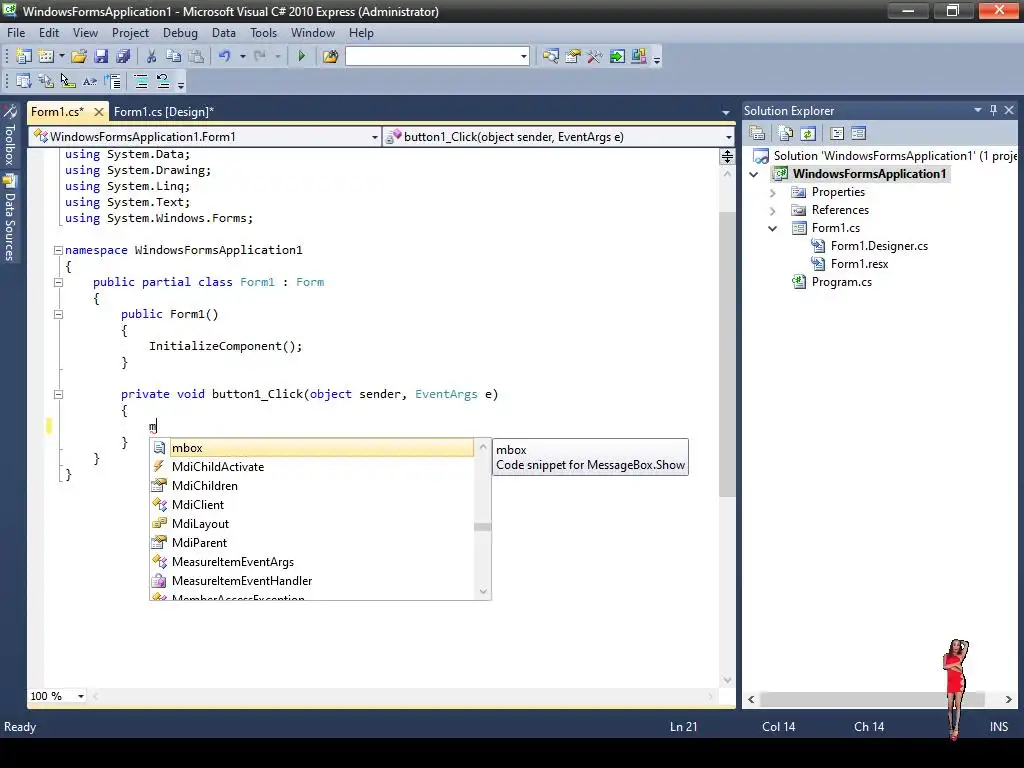Screen dimensions: 1024x768
Task: Collapse the Form1.cs tree node
Action: click(773, 229)
